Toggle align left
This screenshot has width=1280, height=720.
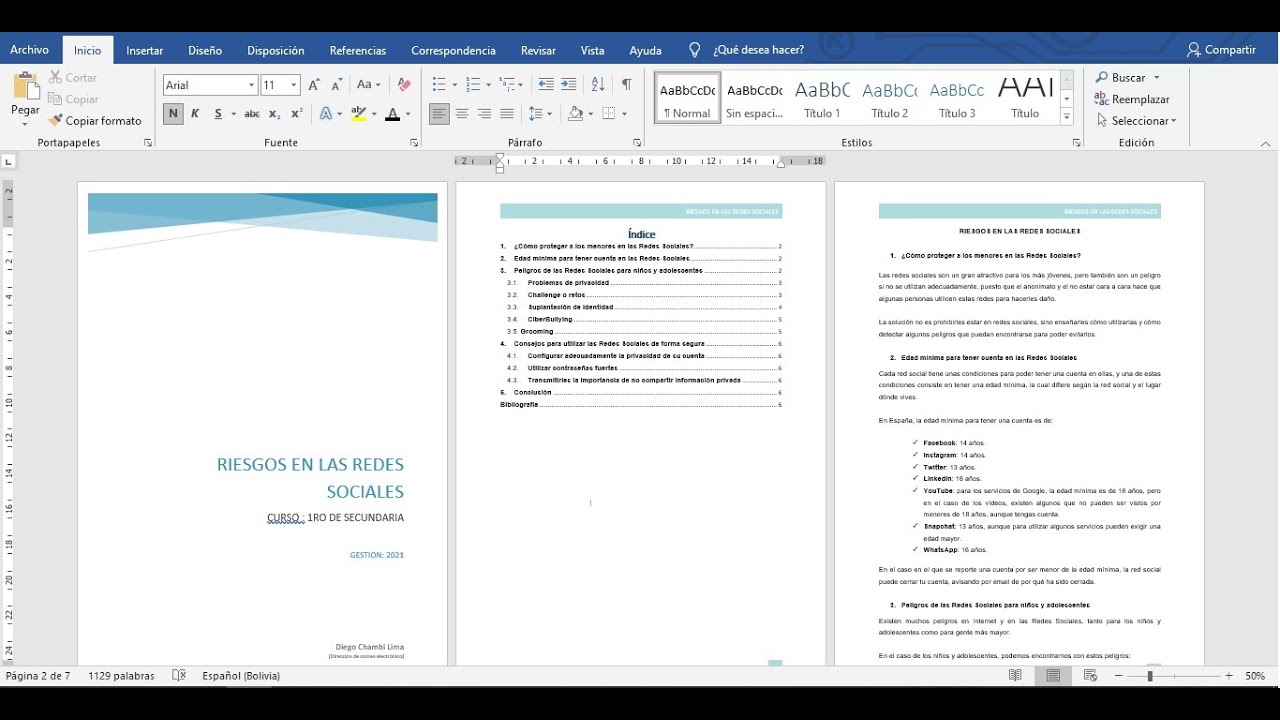(439, 114)
